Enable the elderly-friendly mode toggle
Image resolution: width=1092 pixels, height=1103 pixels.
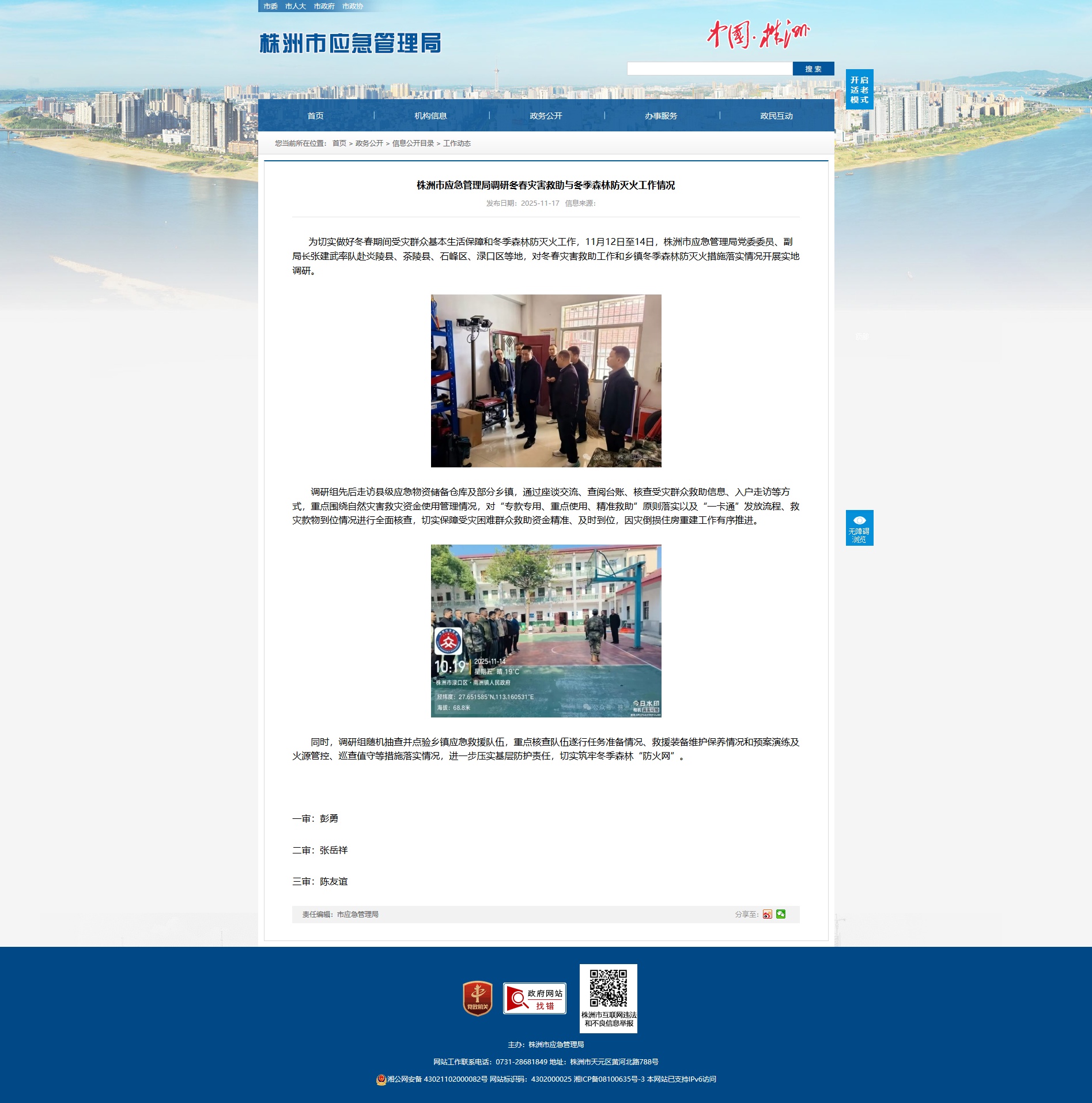click(x=859, y=90)
